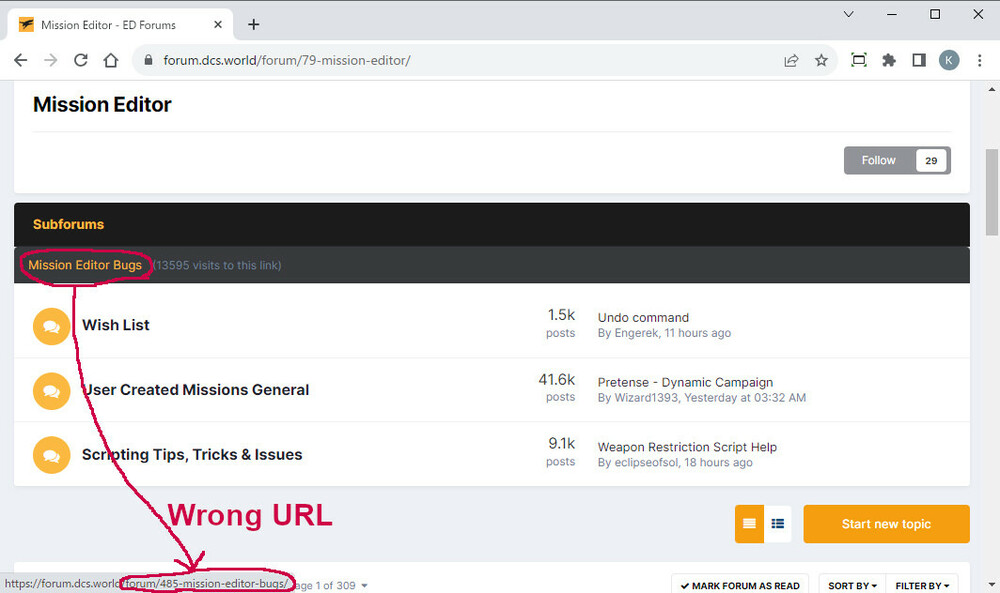Toggle the browser side panel icon
The width and height of the screenshot is (1000, 593).
918,61
